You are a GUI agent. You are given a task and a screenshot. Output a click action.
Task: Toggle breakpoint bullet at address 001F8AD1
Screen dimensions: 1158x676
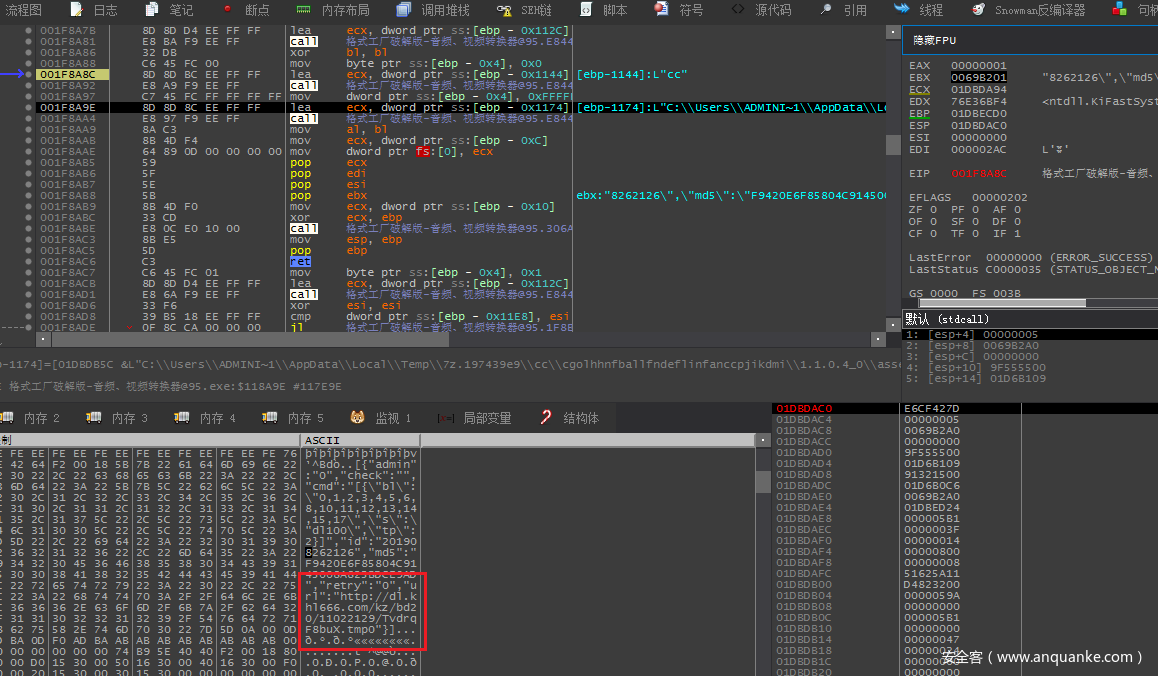(29, 294)
